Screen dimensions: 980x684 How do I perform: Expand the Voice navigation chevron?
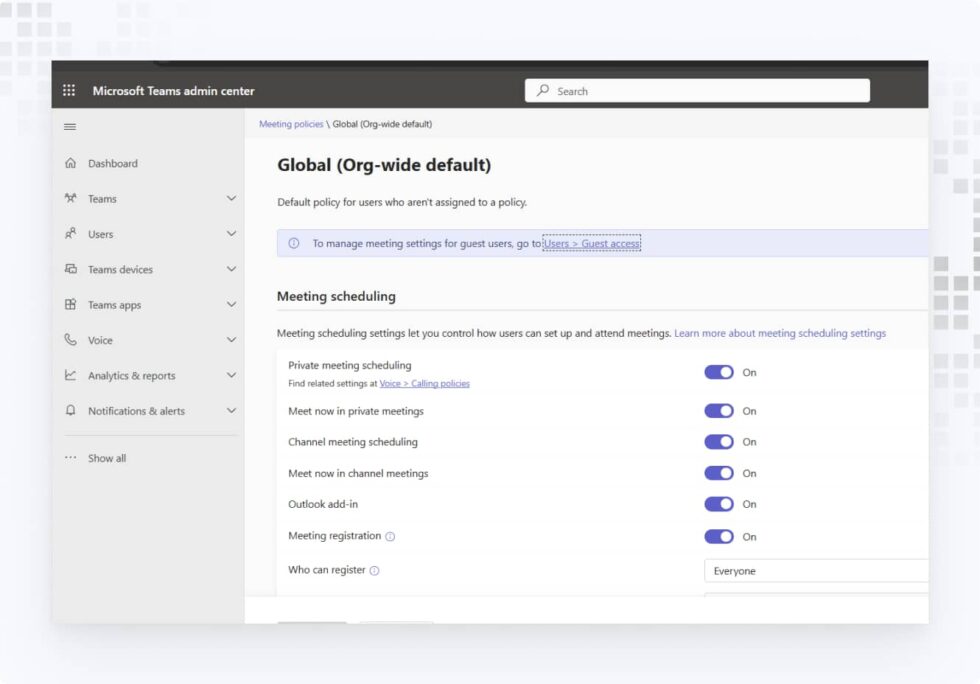pos(231,340)
